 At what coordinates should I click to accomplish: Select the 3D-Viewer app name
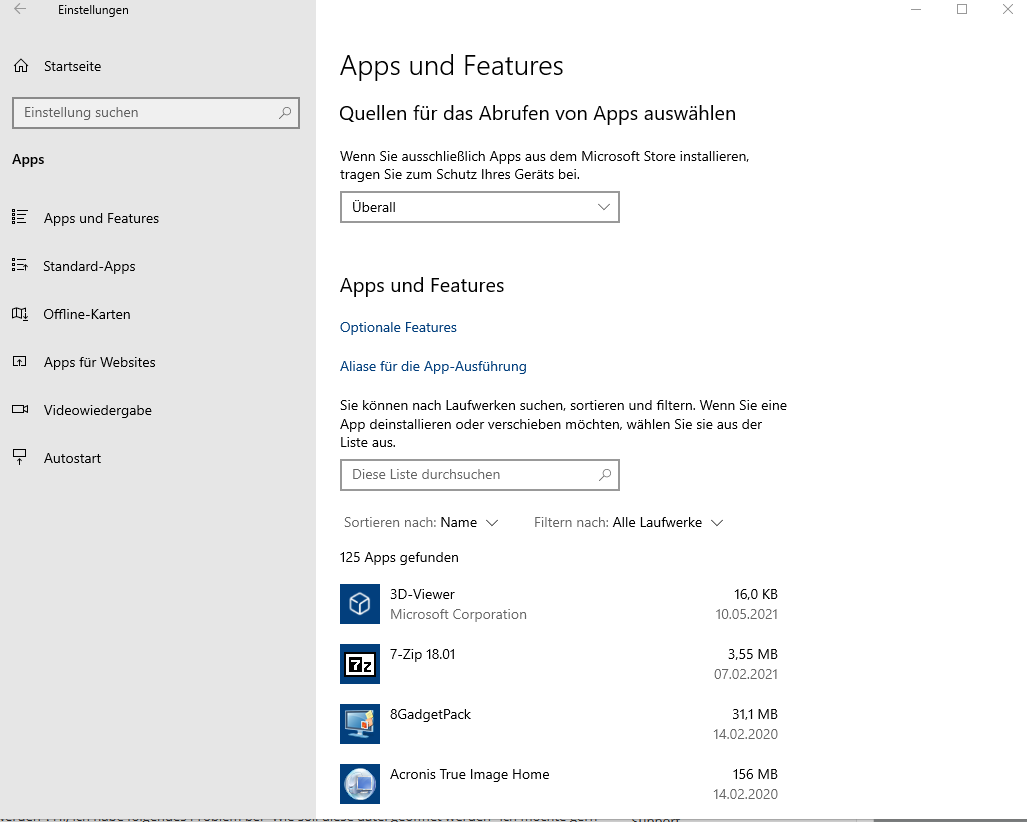[x=422, y=594]
